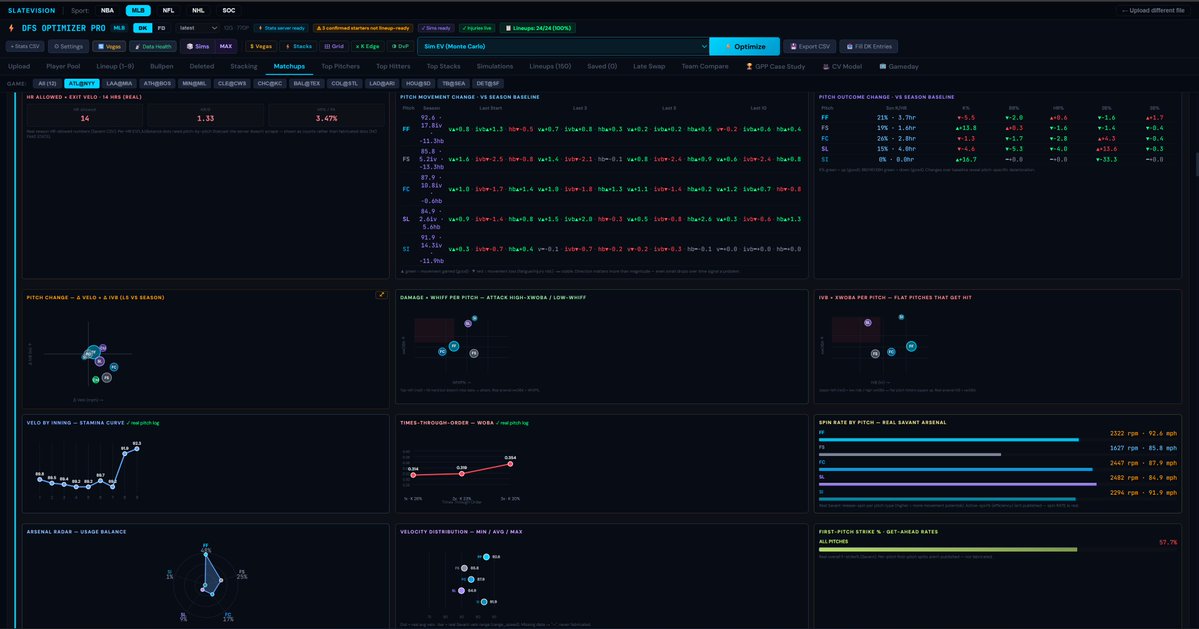Select the LAA@MIA game filter

point(119,83)
